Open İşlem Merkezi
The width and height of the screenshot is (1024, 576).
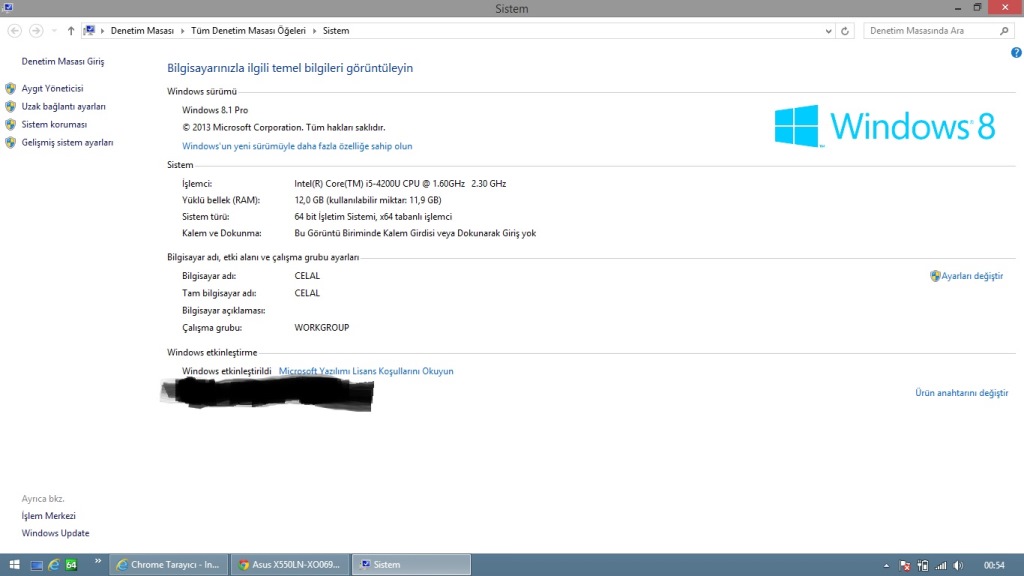pos(48,516)
